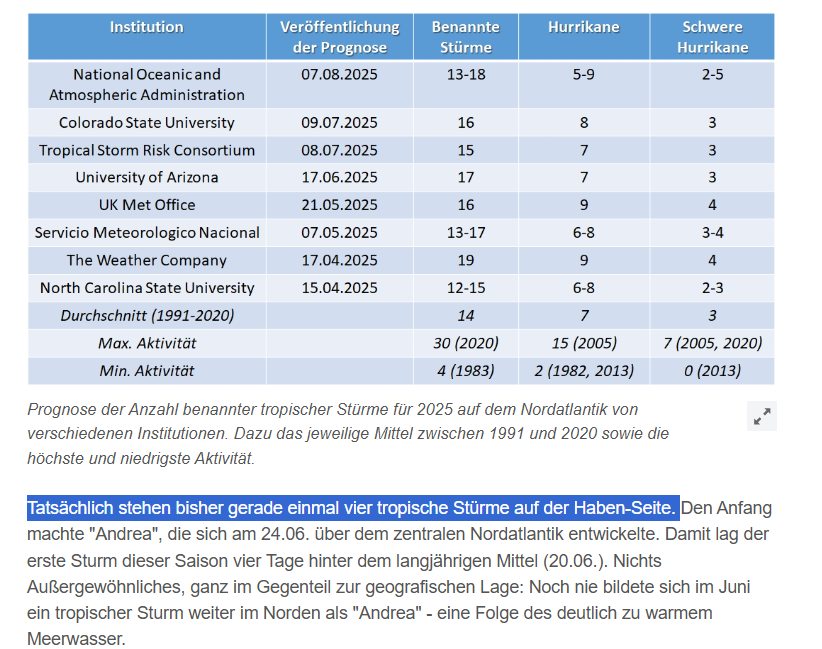Click the "Hurrikane" column header
Screen dimensions: 822x649
pos(584,27)
